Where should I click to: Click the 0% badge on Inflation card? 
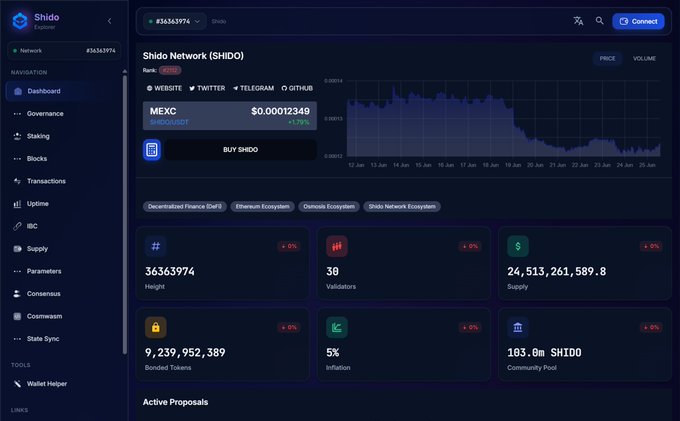click(470, 327)
